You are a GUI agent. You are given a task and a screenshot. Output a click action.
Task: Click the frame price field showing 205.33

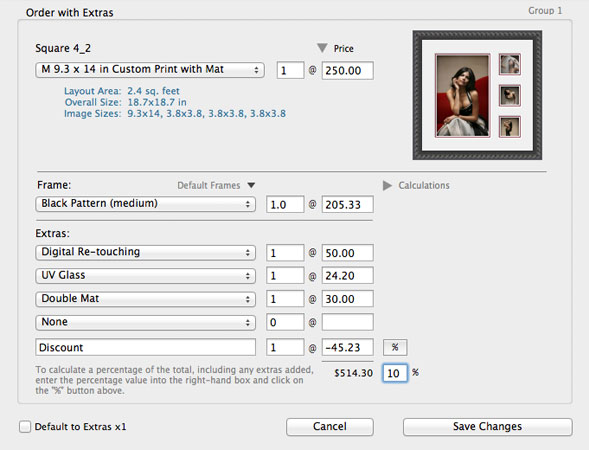click(347, 204)
